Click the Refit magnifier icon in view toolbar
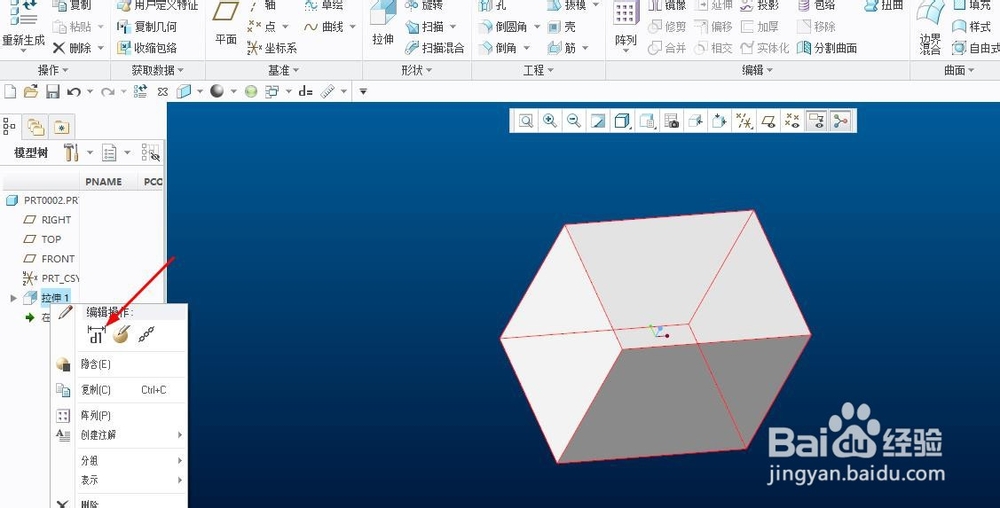 coord(526,121)
